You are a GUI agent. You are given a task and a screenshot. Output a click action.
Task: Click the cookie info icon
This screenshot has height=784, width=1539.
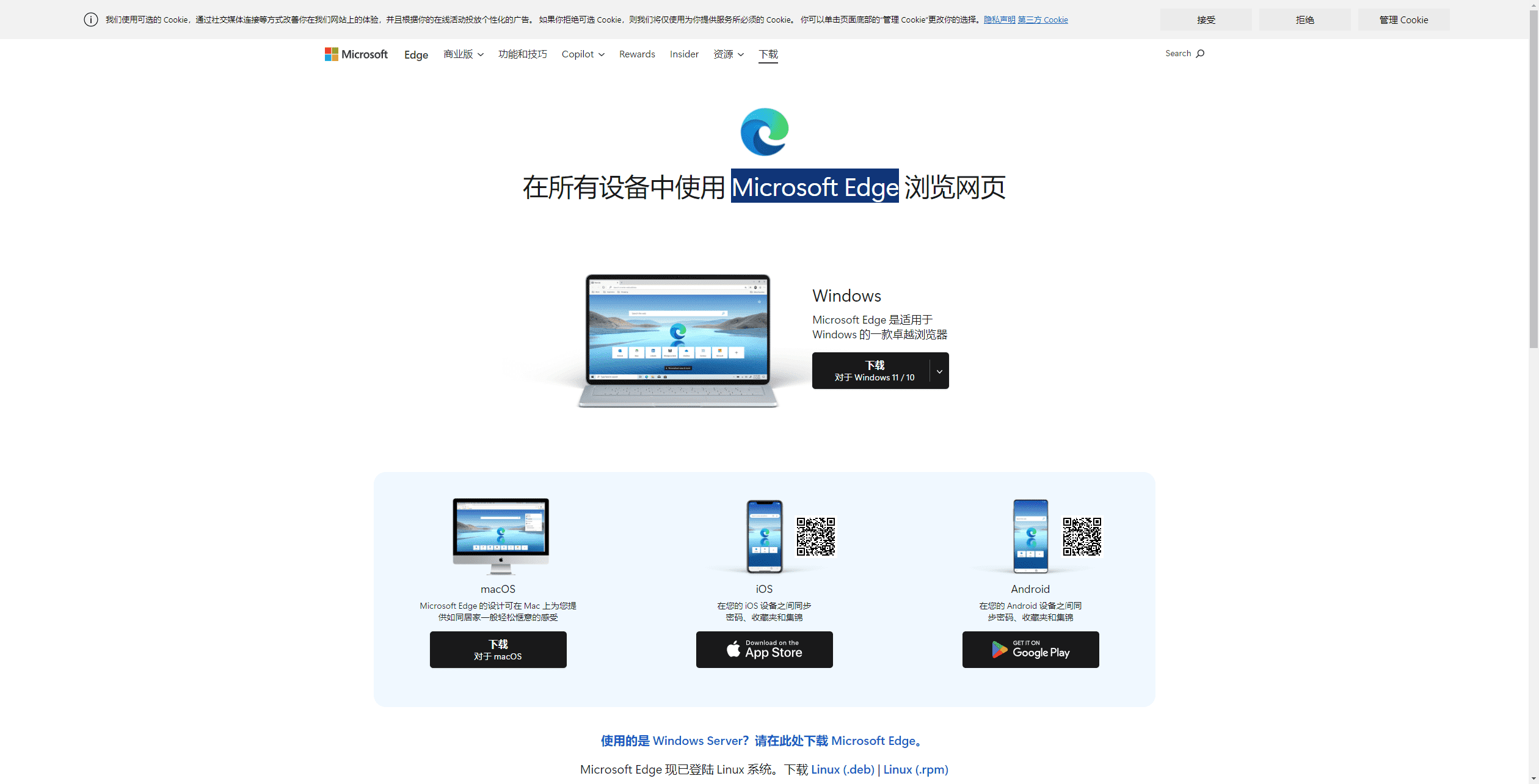87,19
